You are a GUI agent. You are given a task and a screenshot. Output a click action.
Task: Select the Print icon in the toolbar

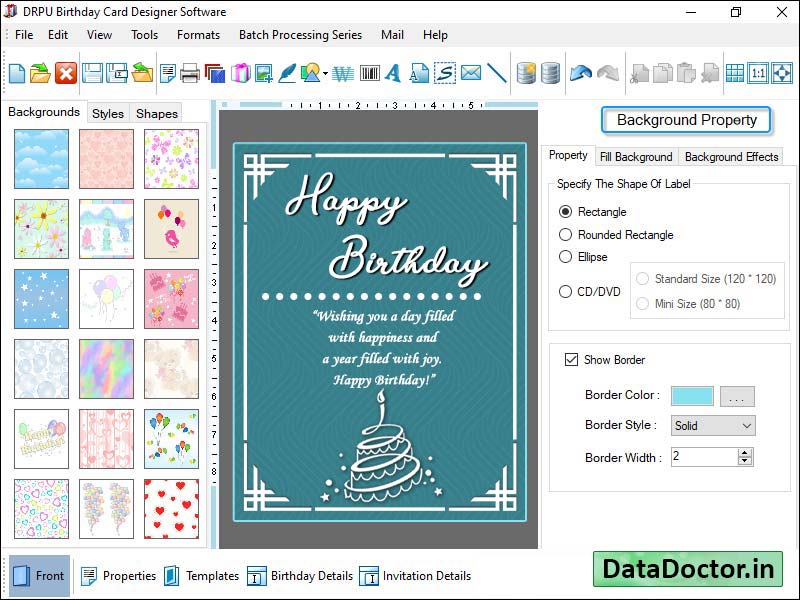coord(188,73)
